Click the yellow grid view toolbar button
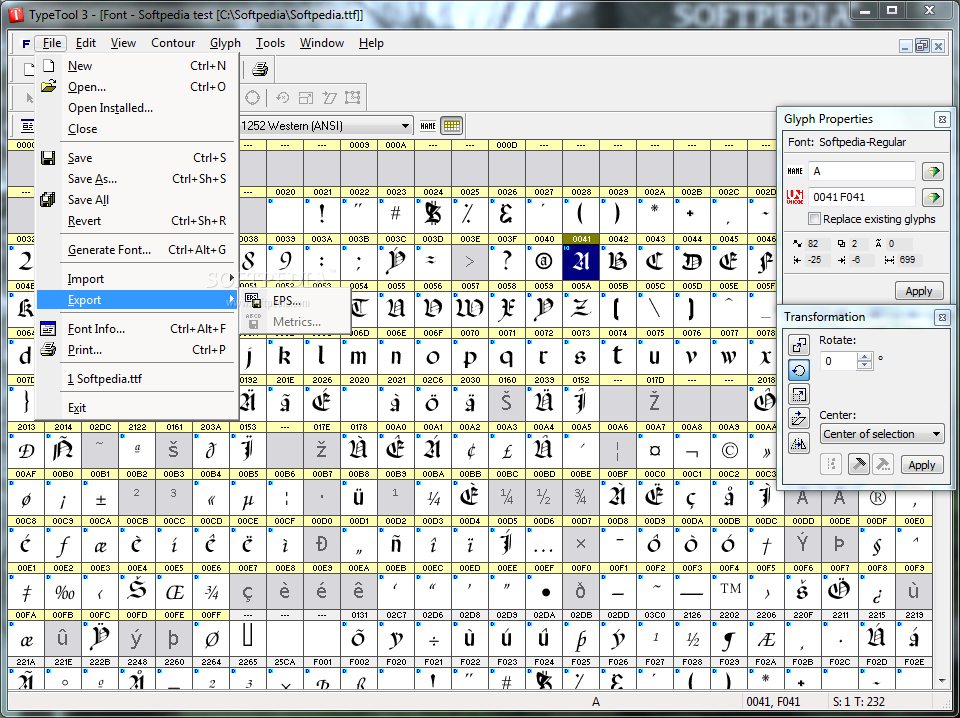Screen dimensions: 960x718 (452, 126)
